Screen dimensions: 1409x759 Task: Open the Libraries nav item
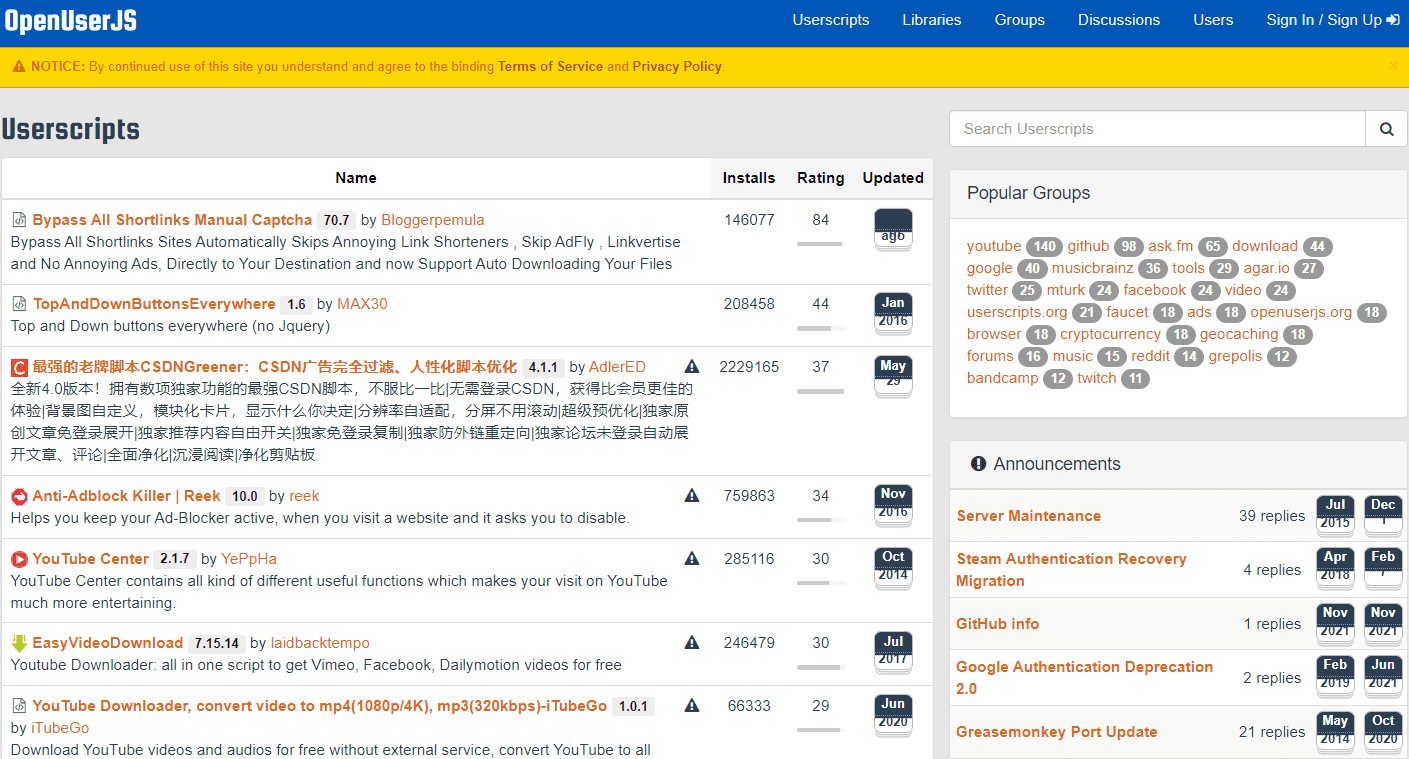click(x=931, y=20)
